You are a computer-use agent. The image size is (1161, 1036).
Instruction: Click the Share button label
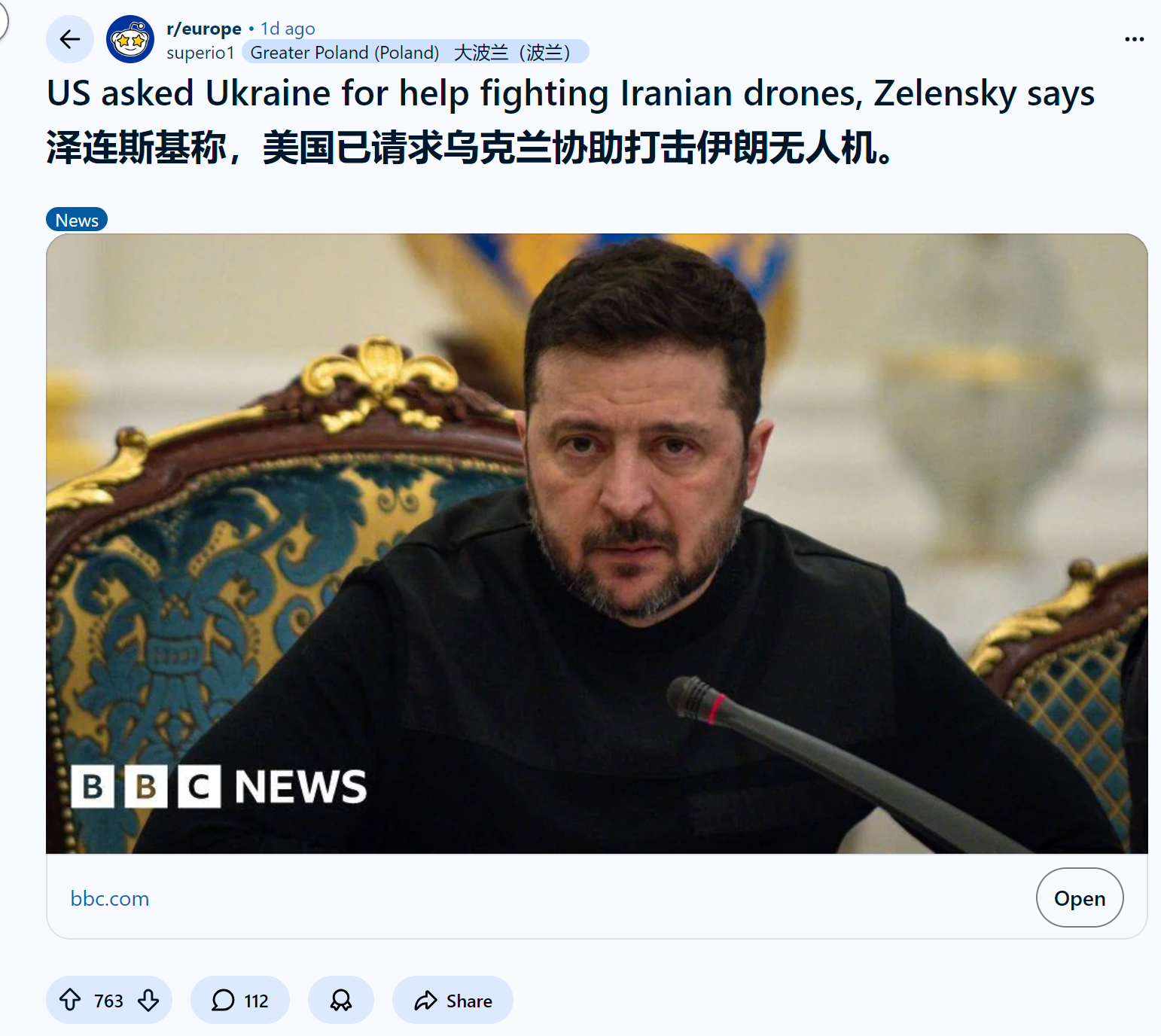tap(469, 1001)
